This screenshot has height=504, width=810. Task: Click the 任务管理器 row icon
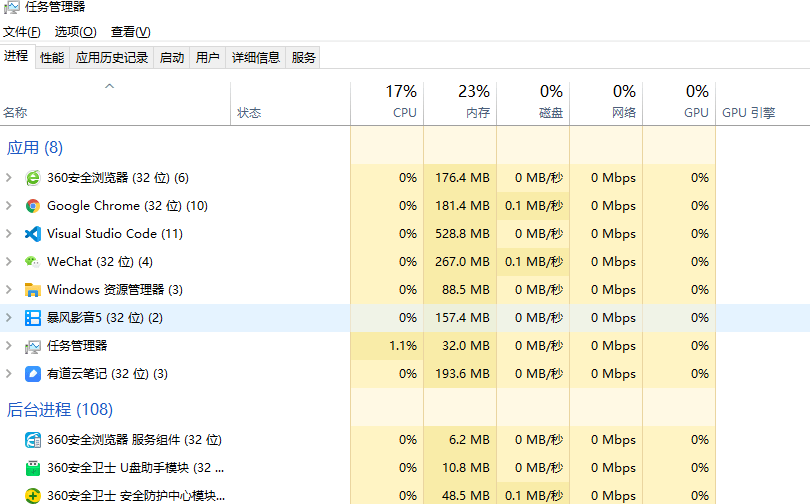(x=33, y=346)
